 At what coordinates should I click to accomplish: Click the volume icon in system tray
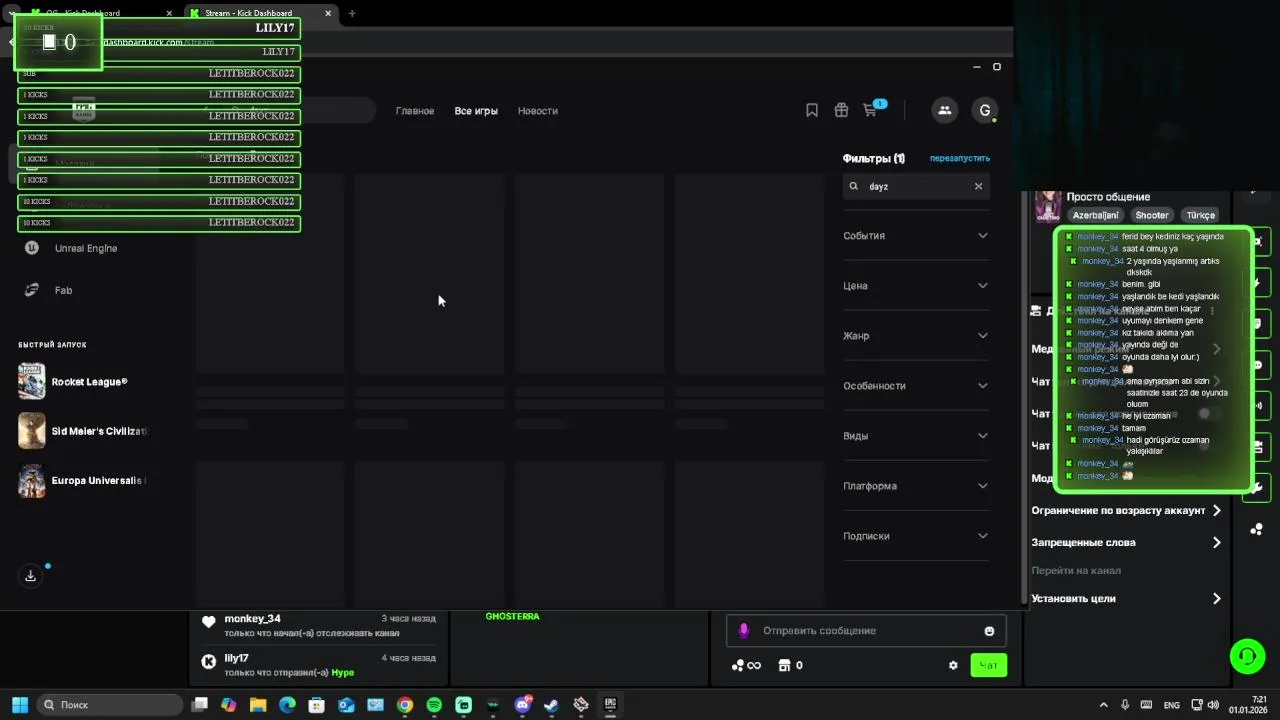pos(1214,705)
